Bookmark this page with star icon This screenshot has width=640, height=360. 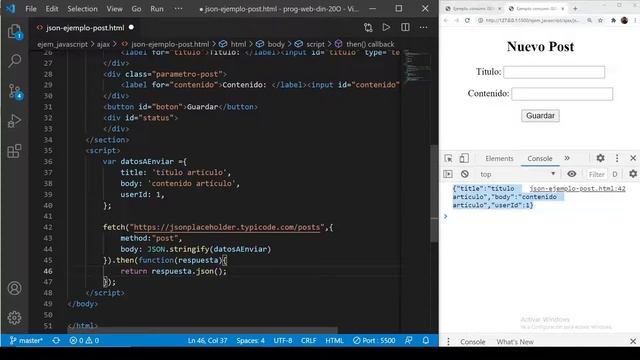click(x=600, y=20)
